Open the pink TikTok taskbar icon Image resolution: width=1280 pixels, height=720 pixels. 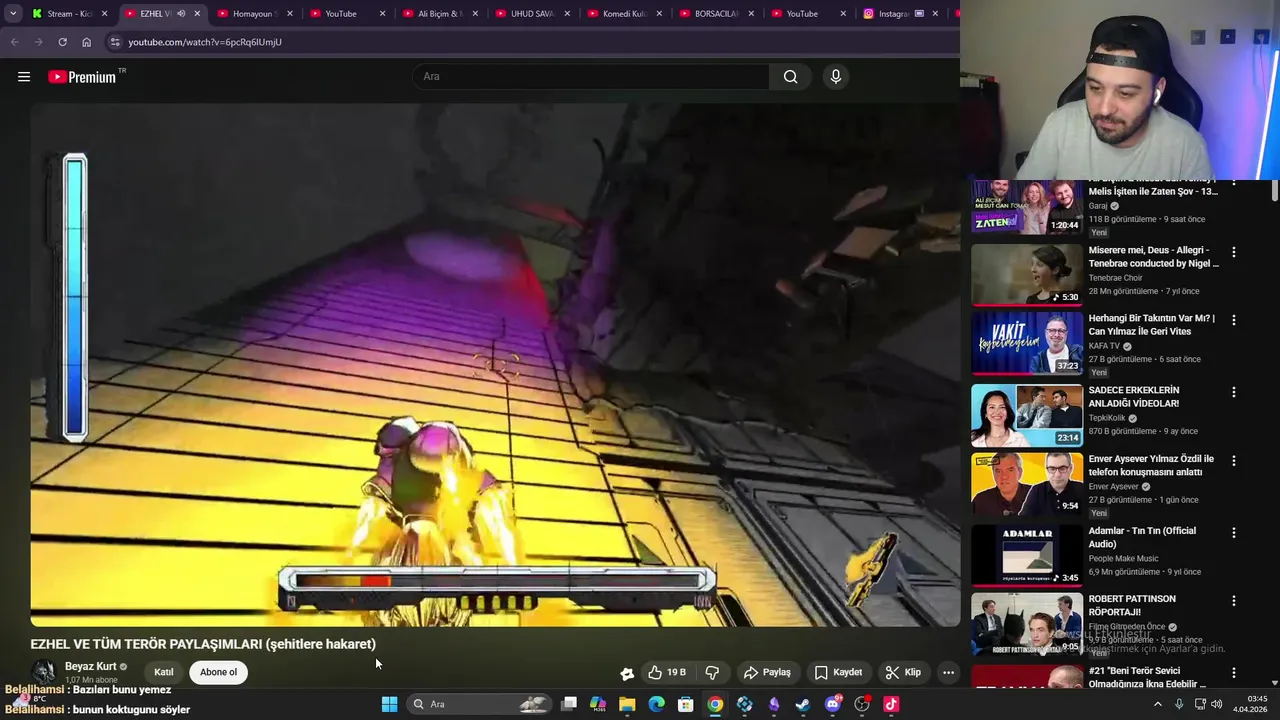point(891,704)
